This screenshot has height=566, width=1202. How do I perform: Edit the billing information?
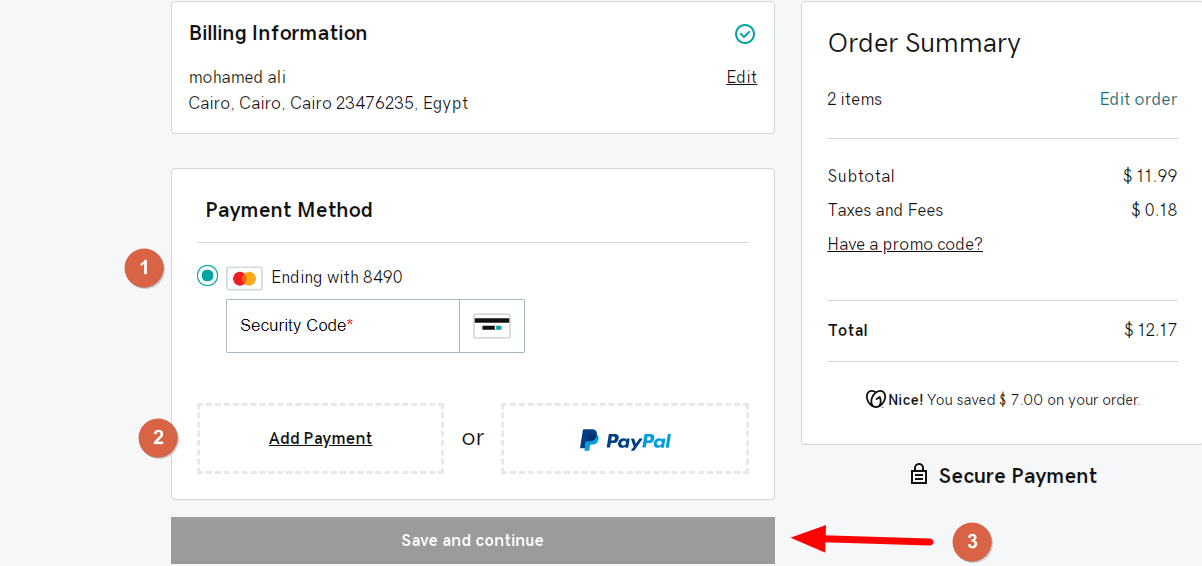click(742, 77)
